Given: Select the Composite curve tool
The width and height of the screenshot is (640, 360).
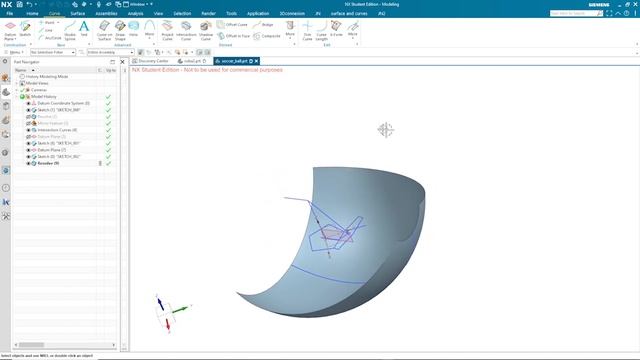Looking at the screenshot, I should coord(267,36).
